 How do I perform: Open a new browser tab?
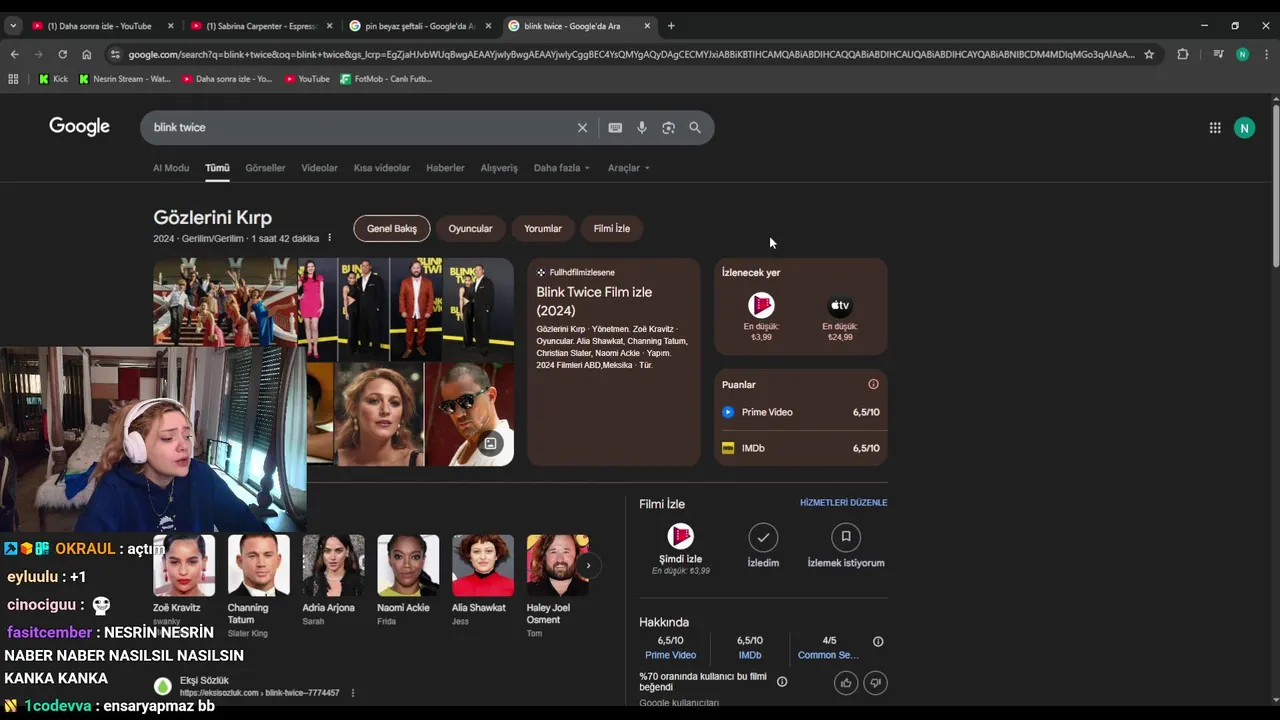pos(671,26)
